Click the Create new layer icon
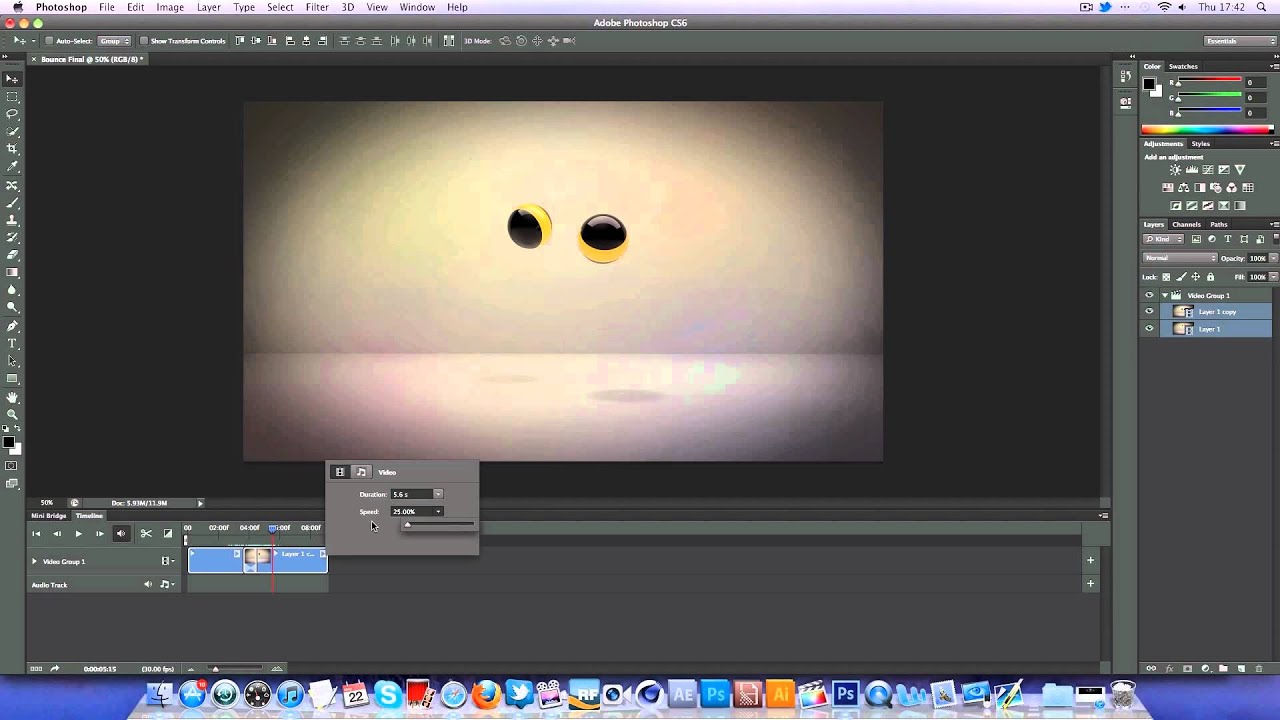 click(1241, 669)
